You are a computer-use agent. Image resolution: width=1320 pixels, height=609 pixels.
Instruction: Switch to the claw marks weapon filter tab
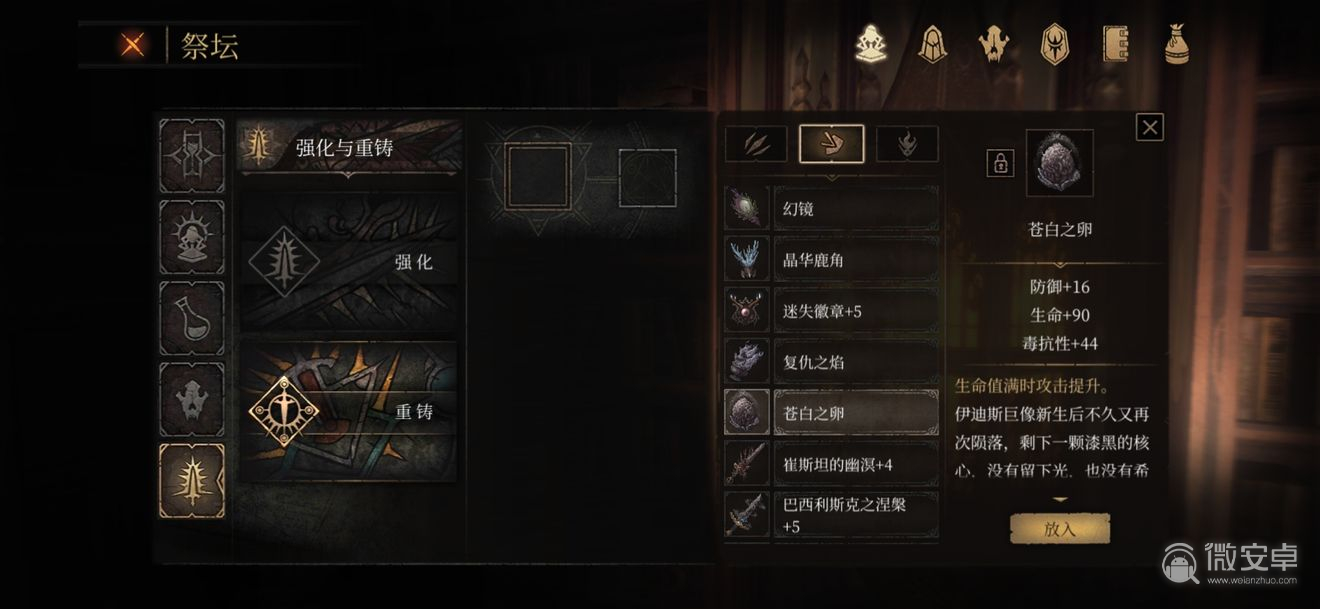[x=755, y=144]
